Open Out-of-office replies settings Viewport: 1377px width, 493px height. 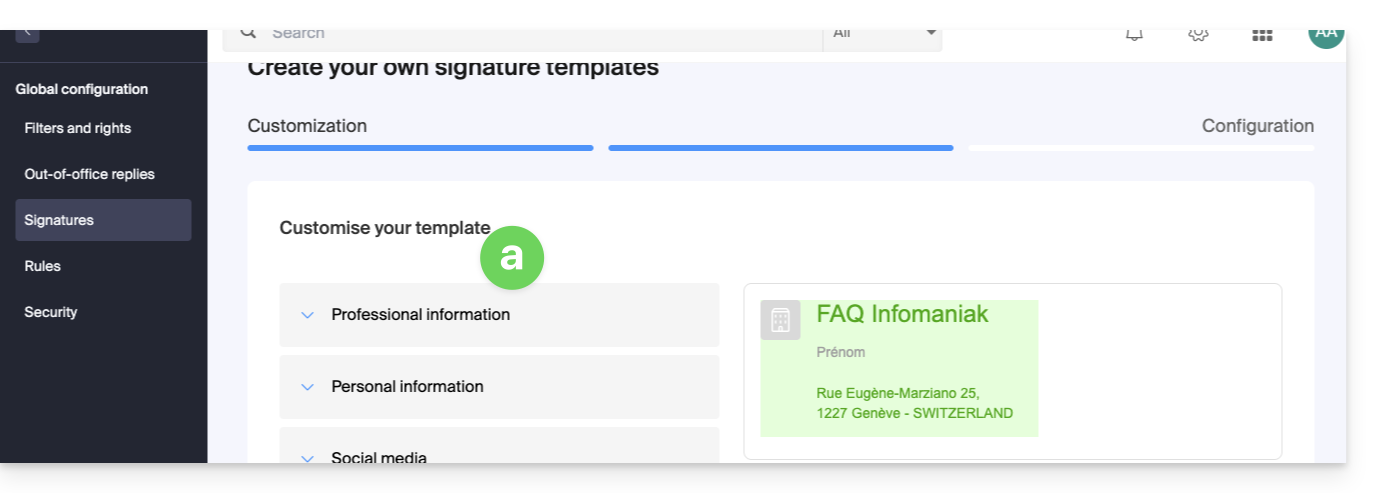click(90, 174)
